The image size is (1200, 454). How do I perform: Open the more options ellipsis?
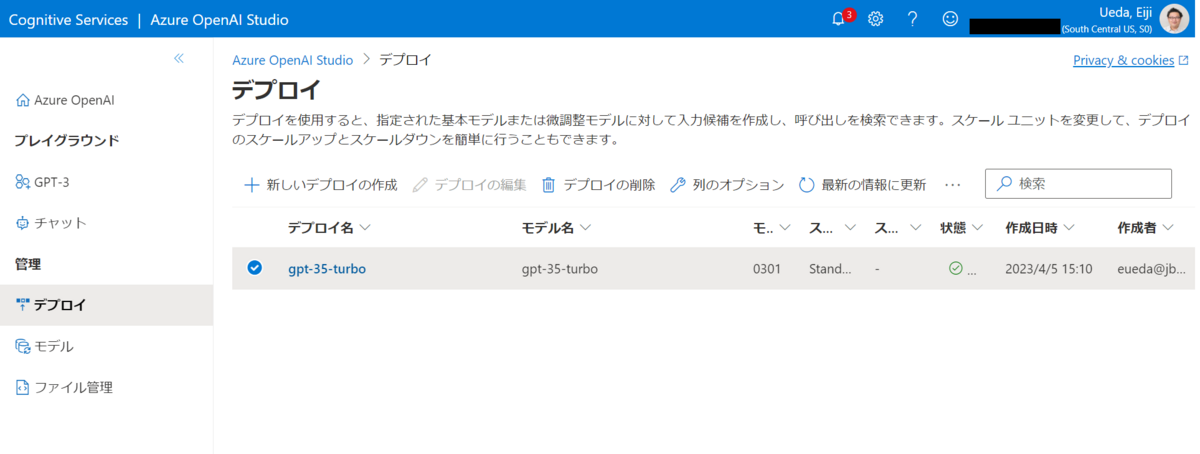[952, 185]
